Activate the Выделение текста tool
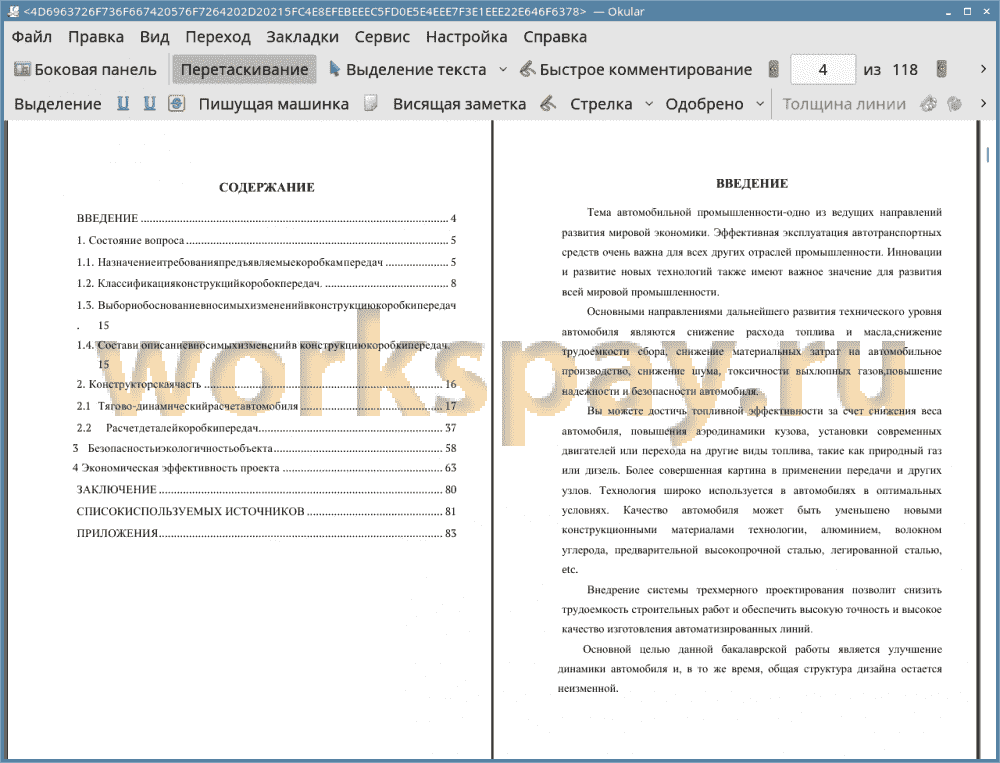 tap(407, 70)
